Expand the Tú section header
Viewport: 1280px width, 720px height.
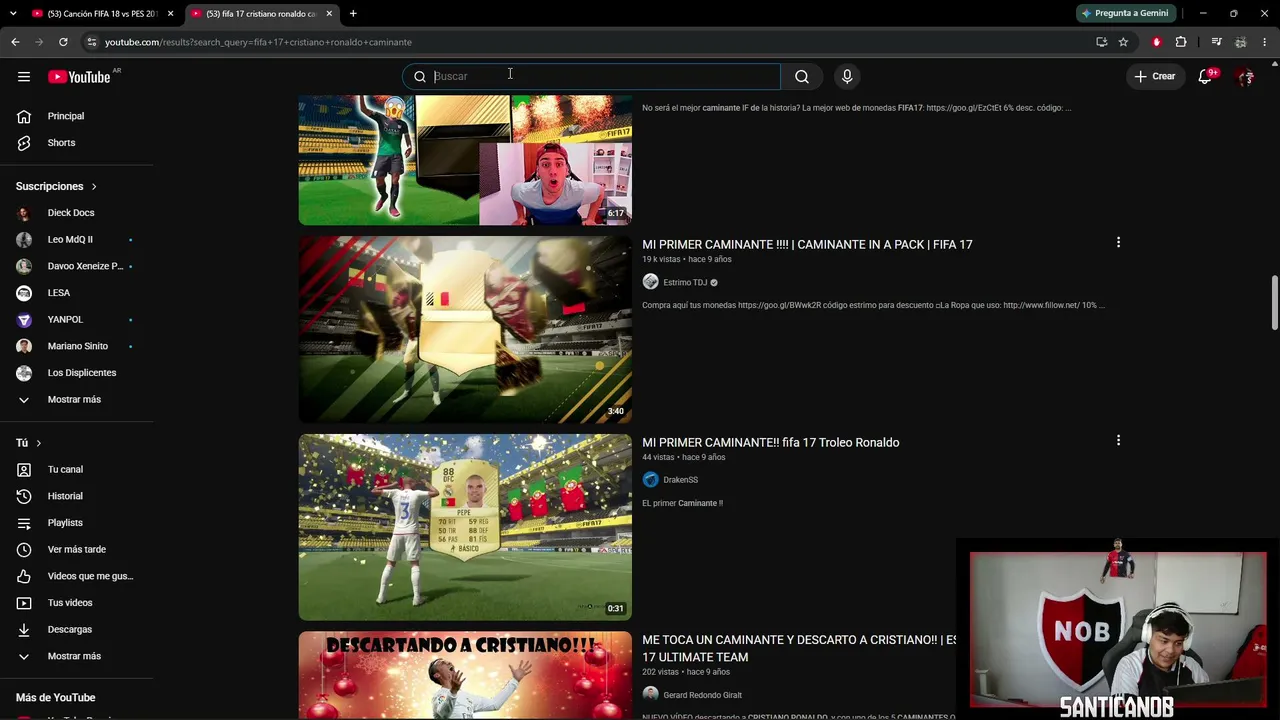pos(29,443)
